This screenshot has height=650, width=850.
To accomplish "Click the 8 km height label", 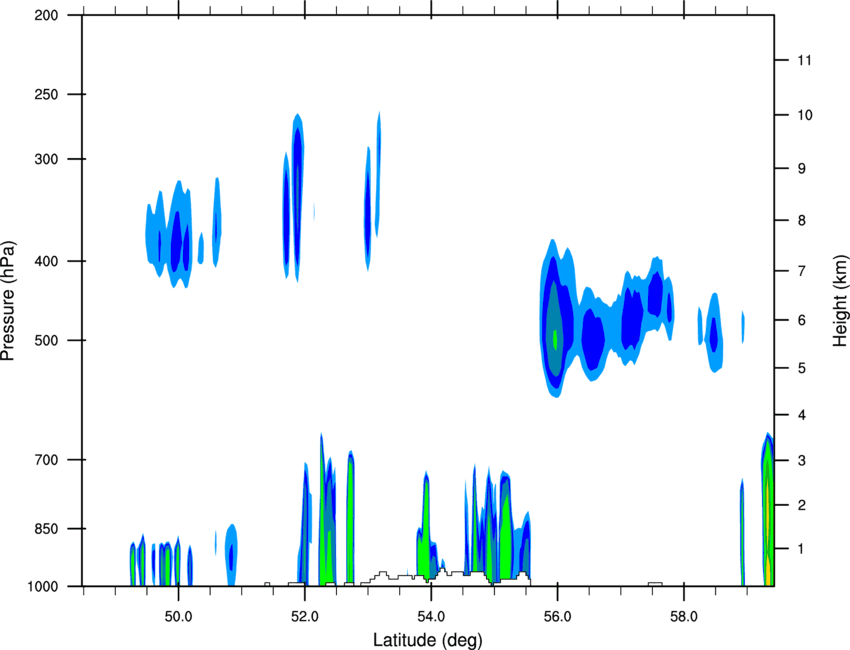I will pyautogui.click(x=802, y=221).
